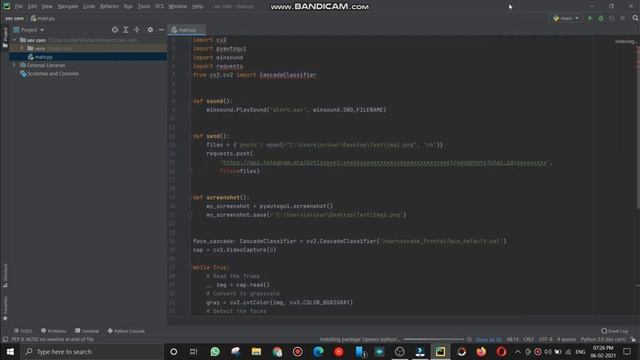
Task: Click the UTF-8 encoding status widget
Action: [x=545, y=340]
